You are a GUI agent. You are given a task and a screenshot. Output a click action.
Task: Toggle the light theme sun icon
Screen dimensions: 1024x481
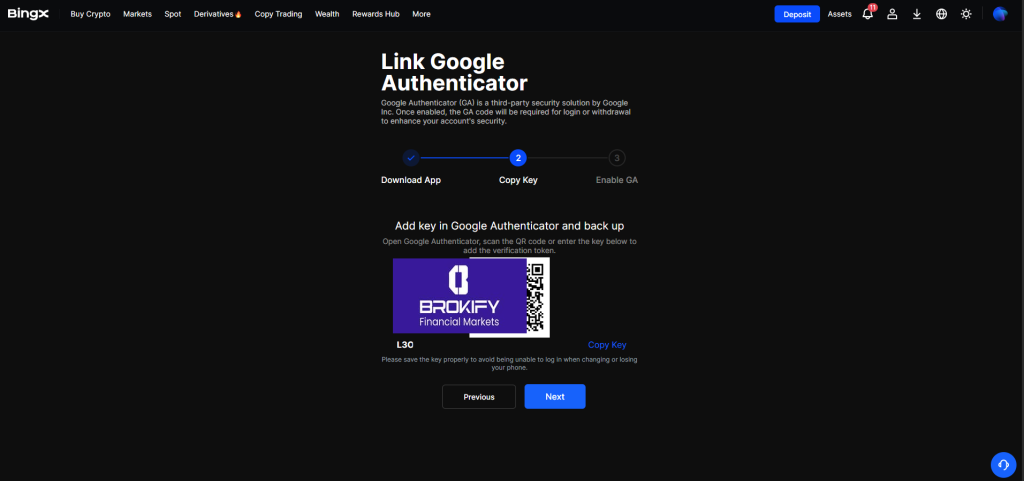coord(966,14)
